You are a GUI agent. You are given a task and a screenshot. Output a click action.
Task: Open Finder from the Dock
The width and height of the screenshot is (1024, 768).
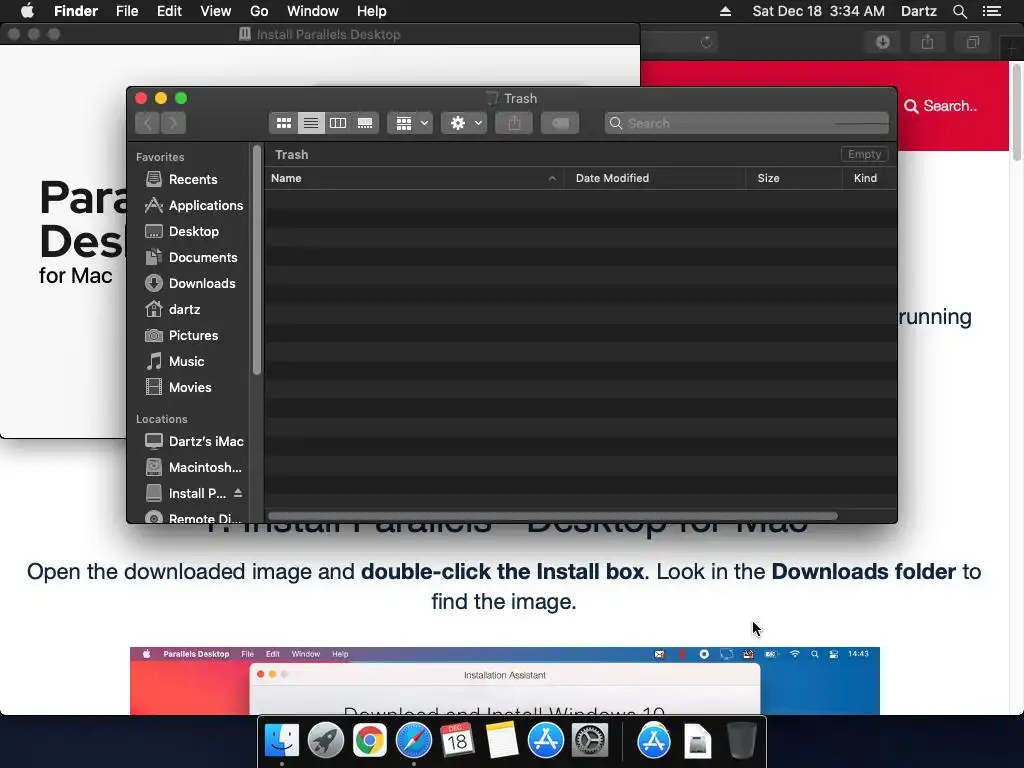281,741
